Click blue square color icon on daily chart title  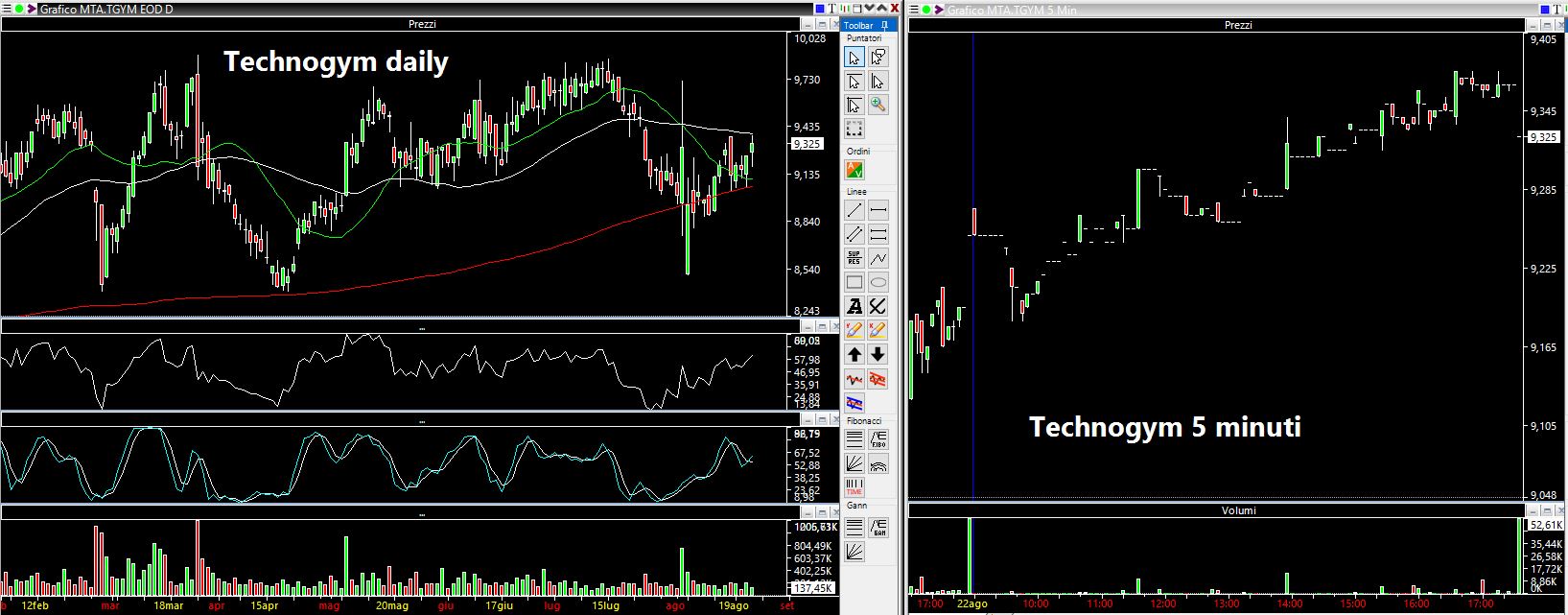[820, 9]
